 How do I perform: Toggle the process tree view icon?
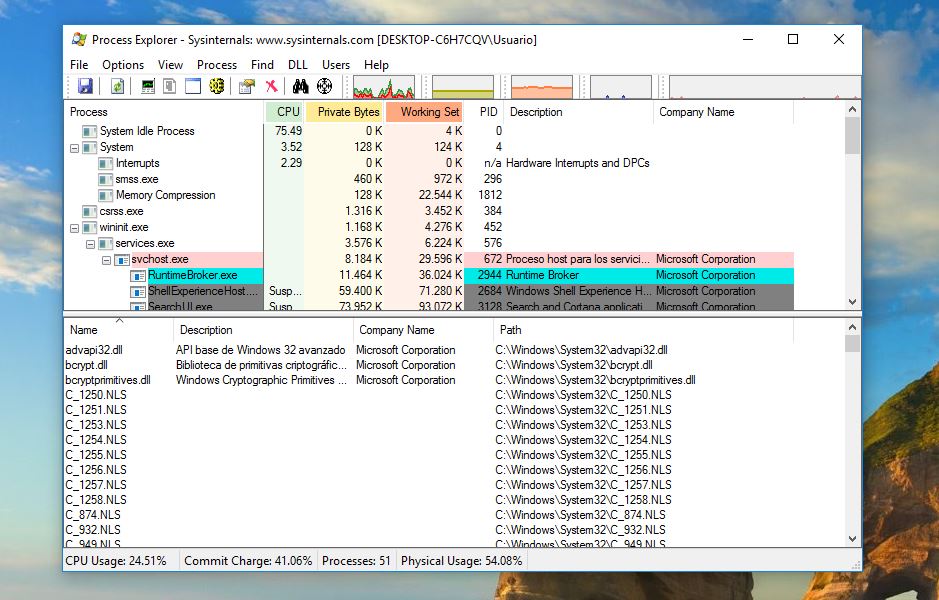[170, 86]
